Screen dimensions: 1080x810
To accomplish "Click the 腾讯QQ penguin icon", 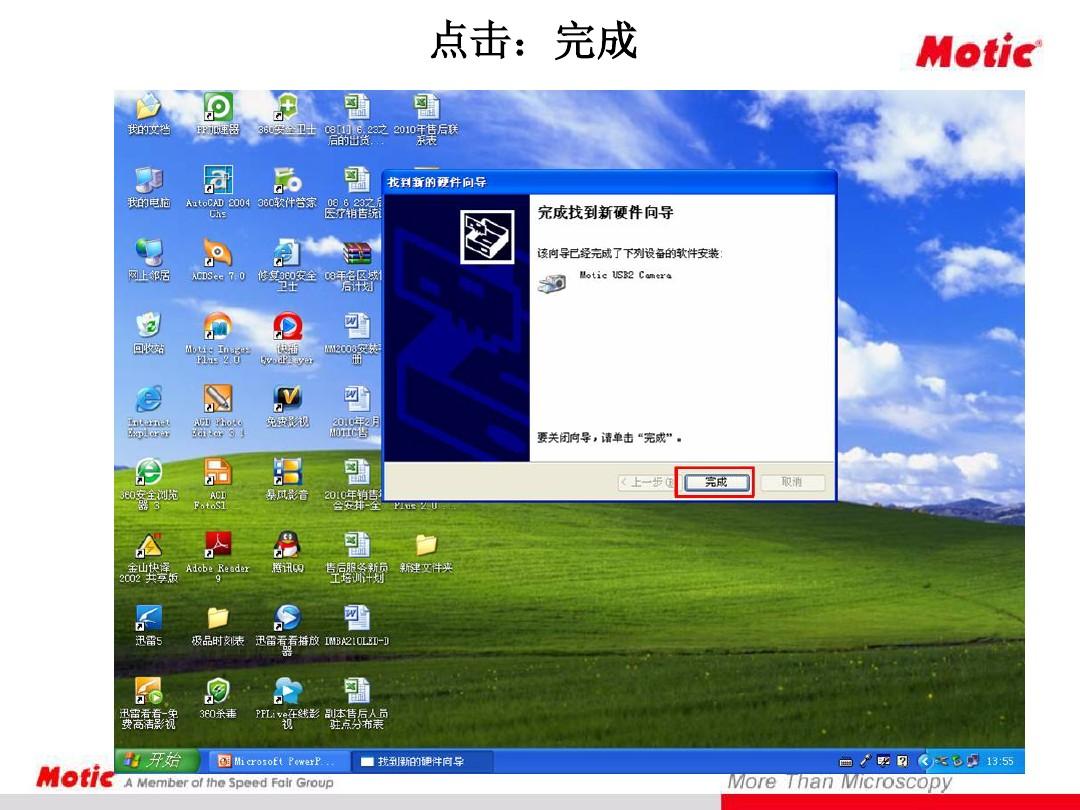I will (287, 545).
